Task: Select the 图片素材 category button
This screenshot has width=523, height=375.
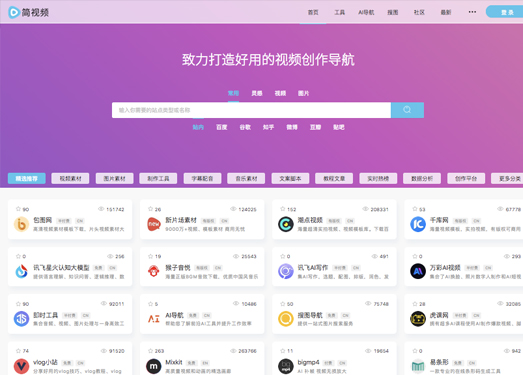Action: point(114,178)
